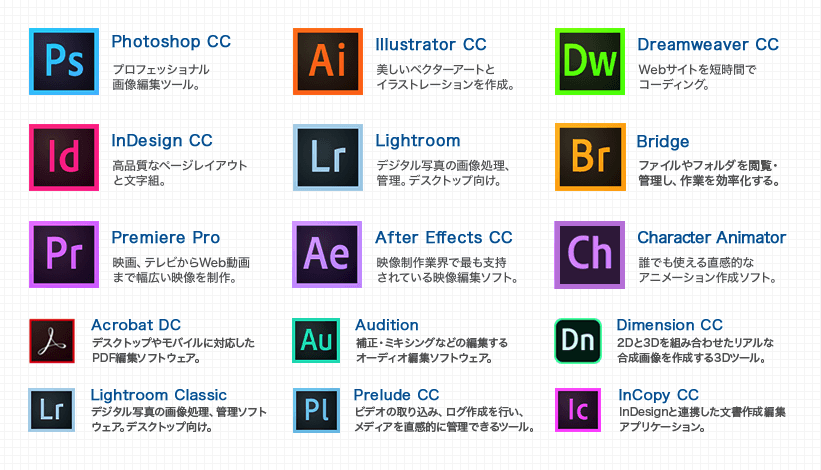Select the Prelude CC Pl icon
Image resolution: width=821 pixels, height=470 pixels.
pyautogui.click(x=316, y=410)
